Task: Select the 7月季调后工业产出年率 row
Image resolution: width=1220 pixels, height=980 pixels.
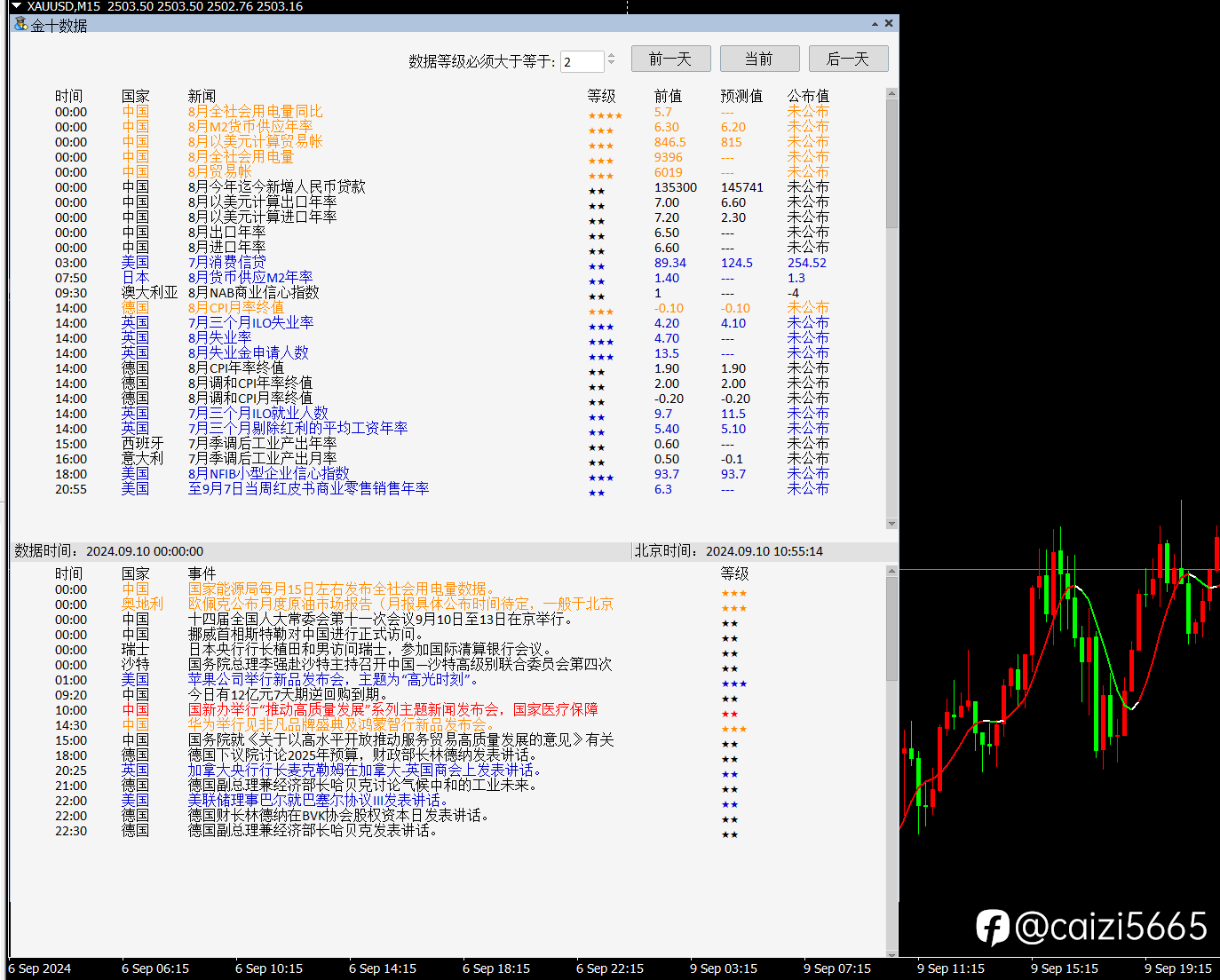Action: point(442,444)
